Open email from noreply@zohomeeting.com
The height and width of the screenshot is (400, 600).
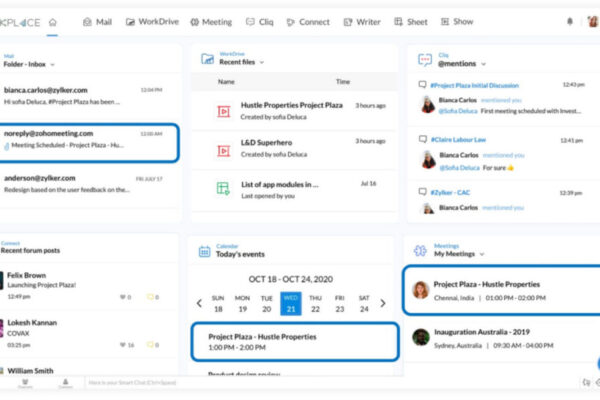88,143
